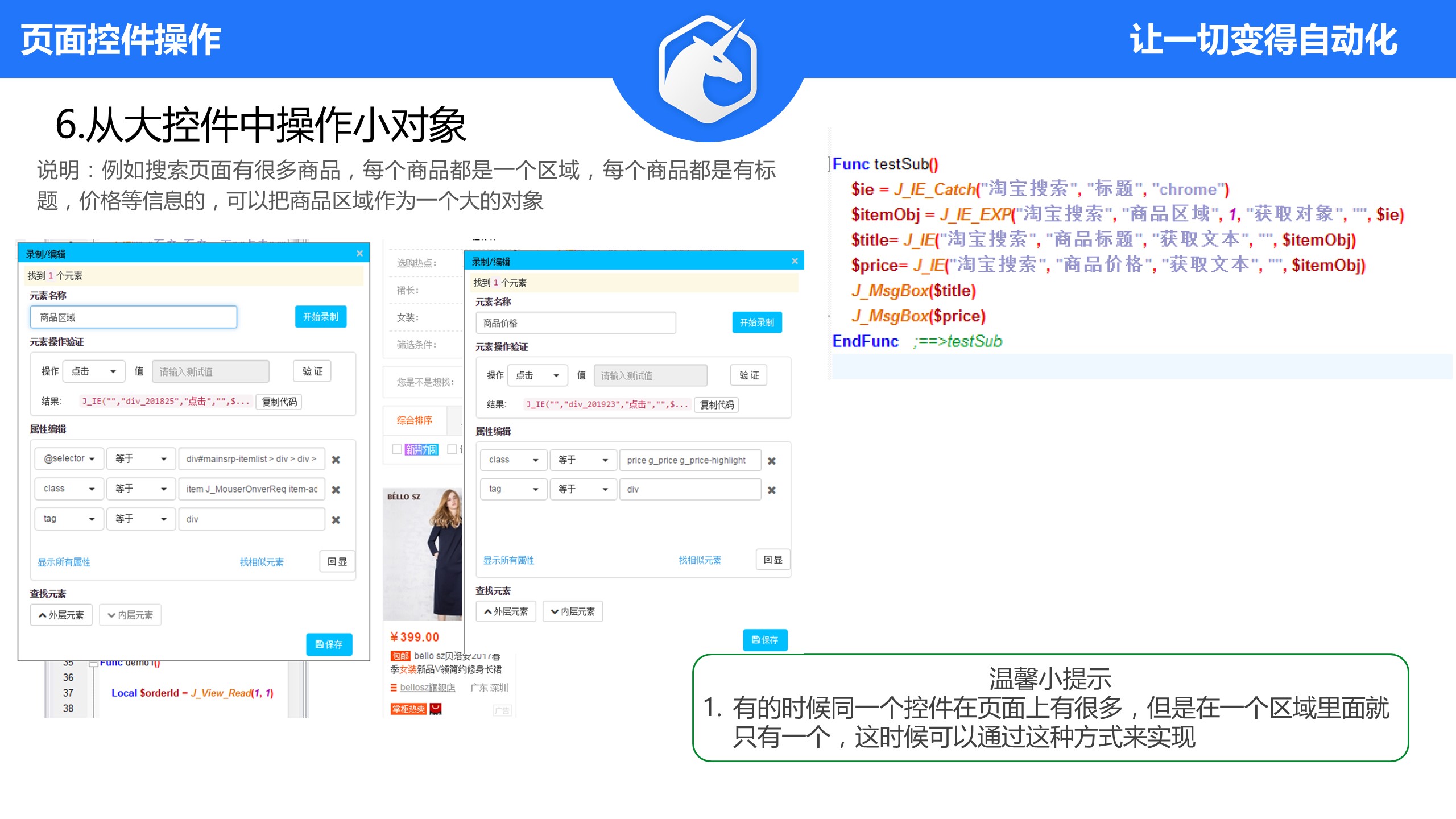Image resolution: width=1456 pixels, height=819 pixels.
Task: Open the class attribute dropdown in 商品价格 dialog
Action: click(x=513, y=460)
